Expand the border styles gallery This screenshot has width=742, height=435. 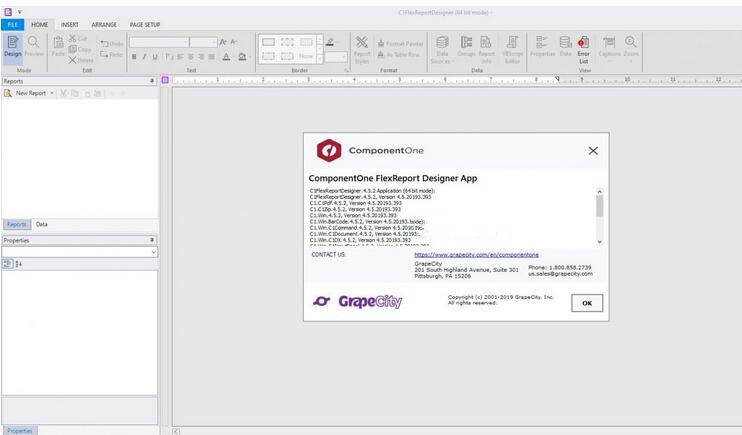(320, 59)
